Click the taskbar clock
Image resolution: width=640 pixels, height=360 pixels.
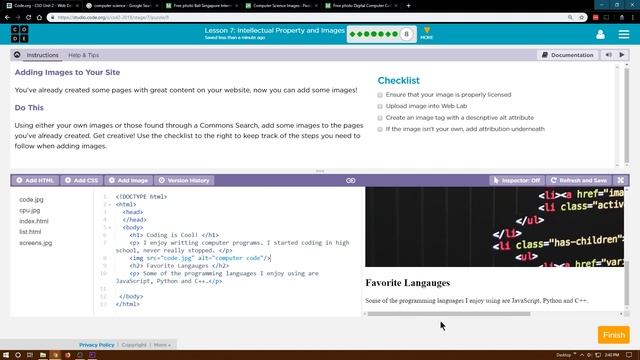coord(611,355)
